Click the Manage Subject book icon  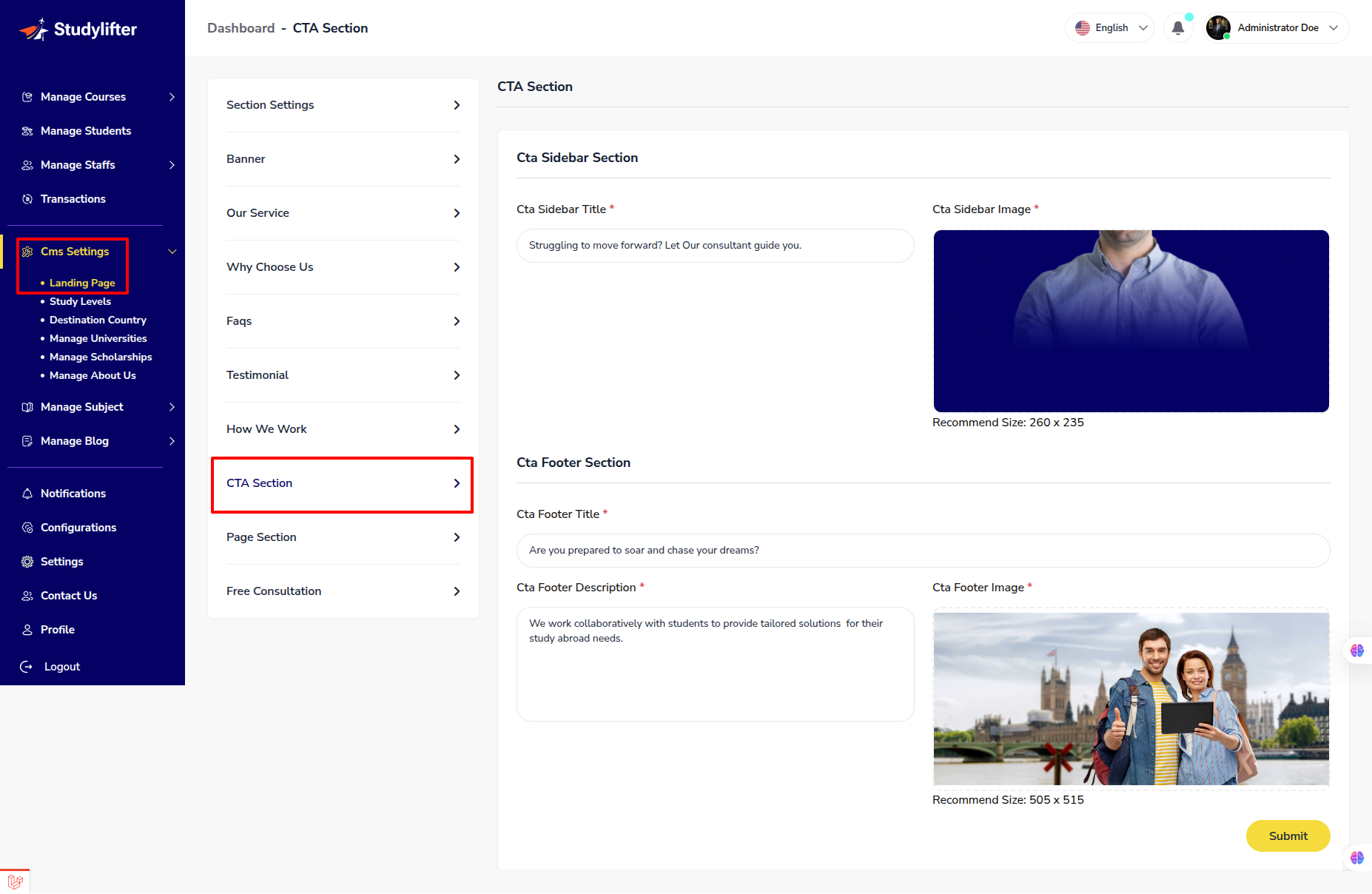[x=27, y=407]
